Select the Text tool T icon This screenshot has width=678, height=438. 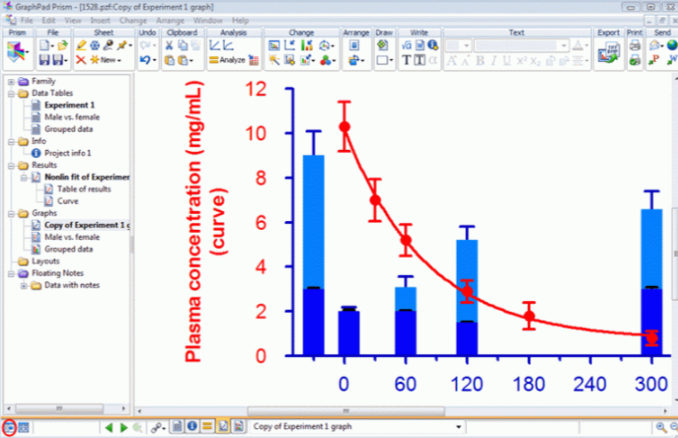[406, 62]
